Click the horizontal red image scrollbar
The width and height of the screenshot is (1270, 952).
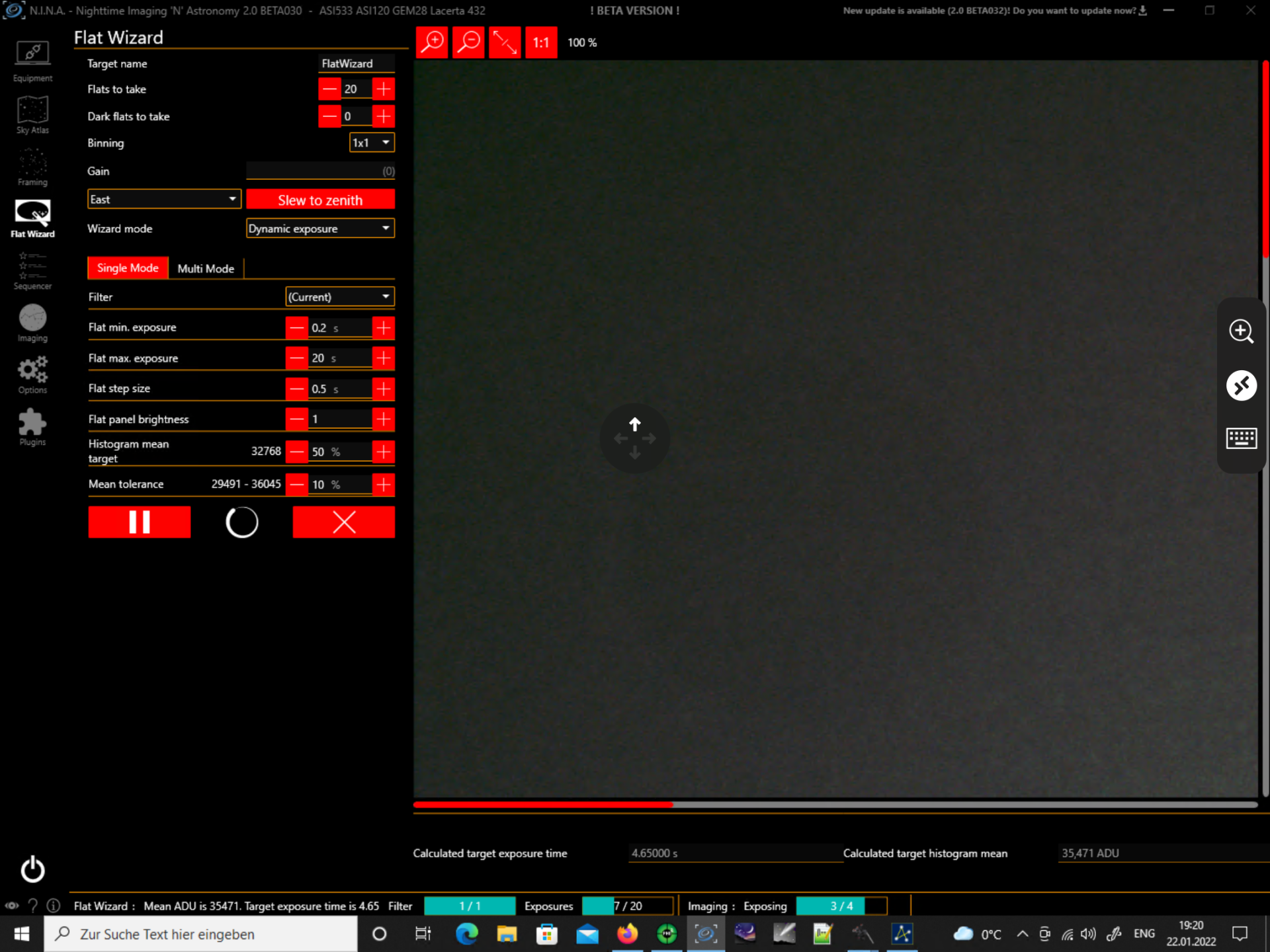click(542, 805)
